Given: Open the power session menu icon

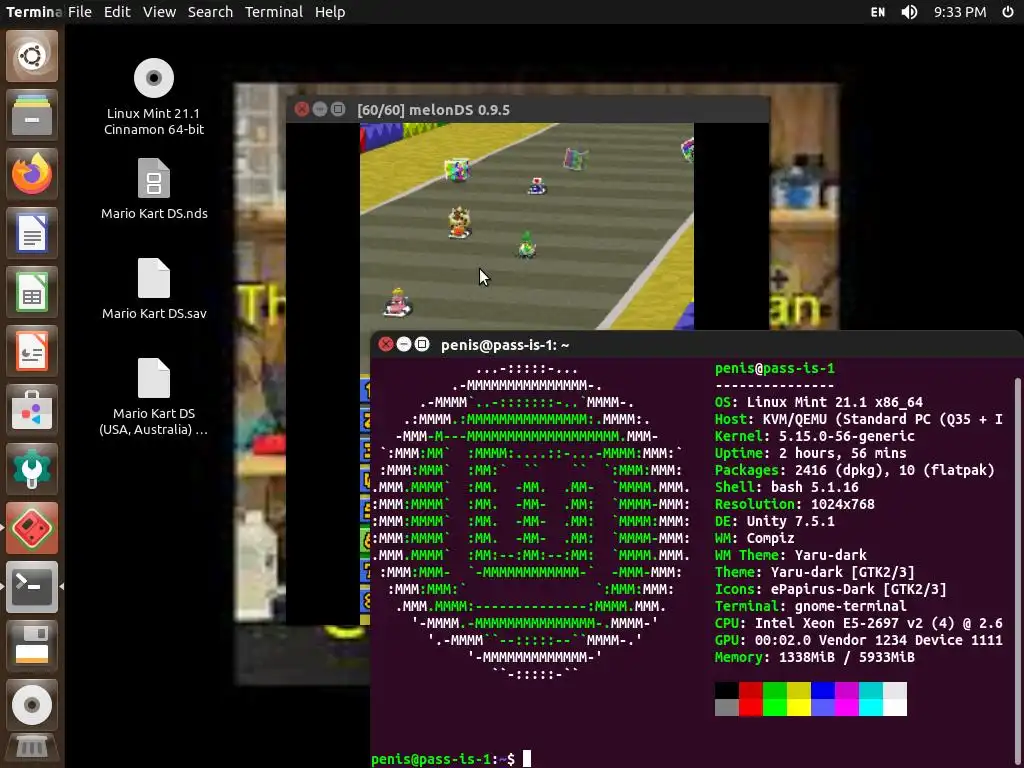Looking at the screenshot, I should 1008,12.
